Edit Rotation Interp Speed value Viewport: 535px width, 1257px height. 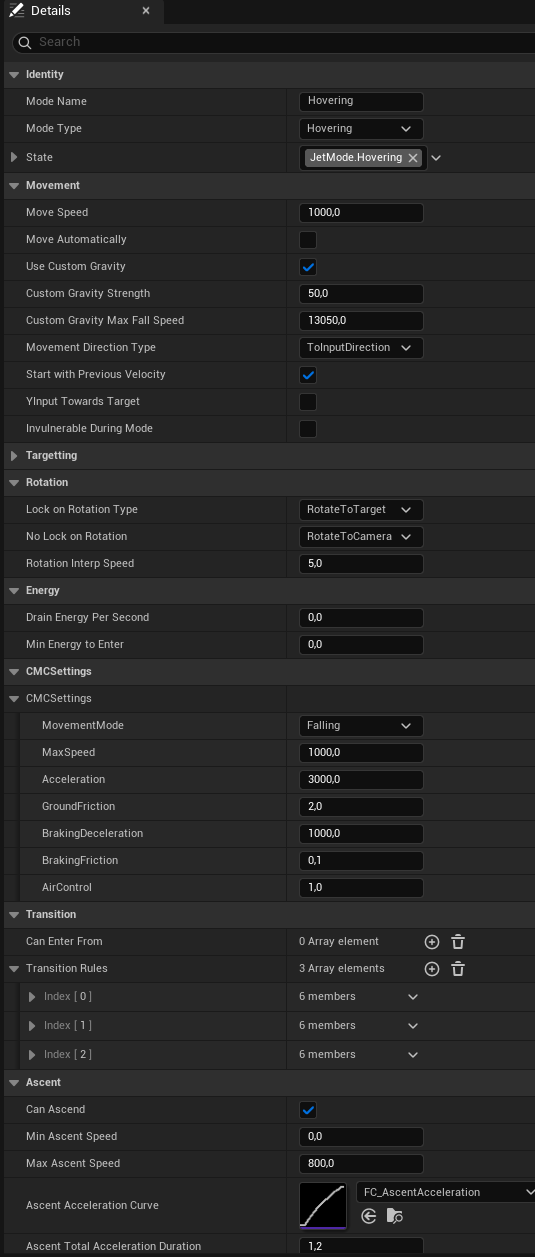361,564
